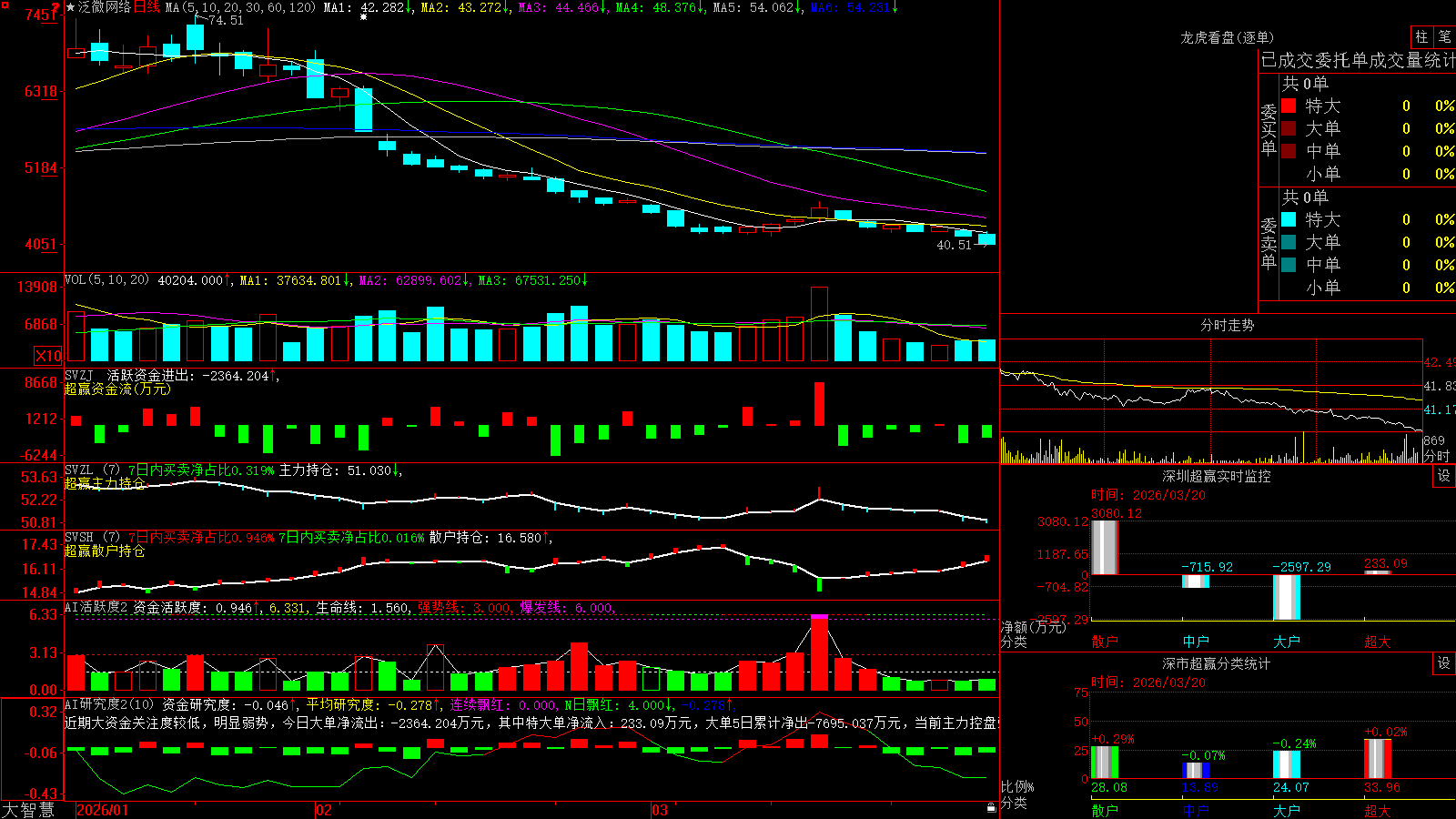Viewport: 1456px width, 819px height.
Task: Open MA(5,10,20,30,60,120) parameter settings
Action: coord(240,7)
